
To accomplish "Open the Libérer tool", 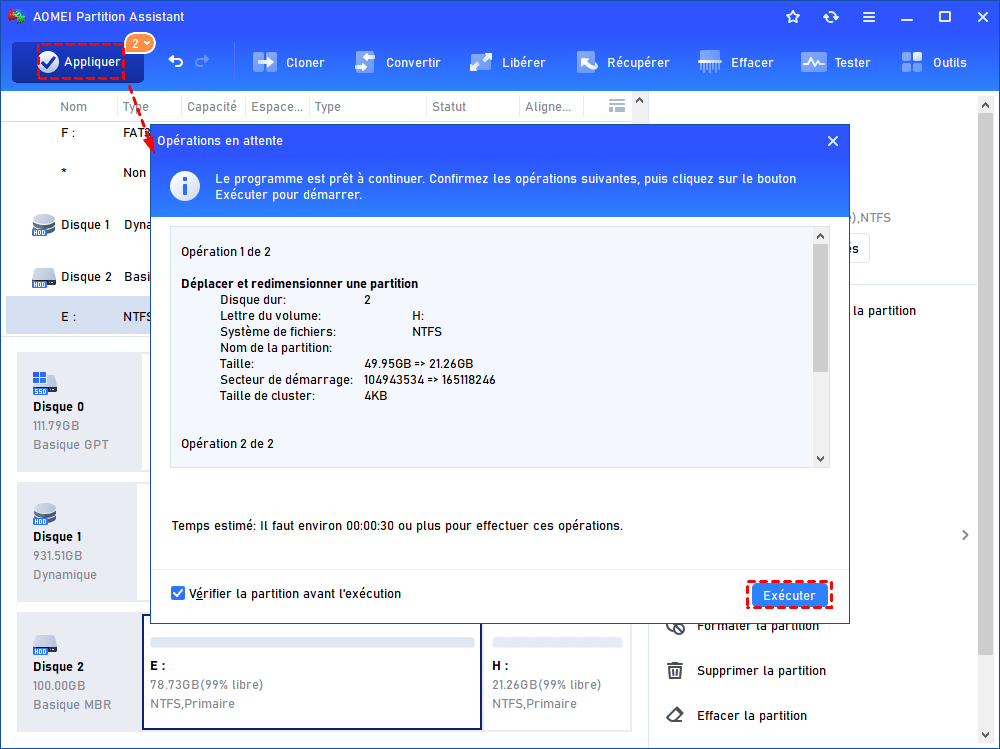I will tap(508, 63).
